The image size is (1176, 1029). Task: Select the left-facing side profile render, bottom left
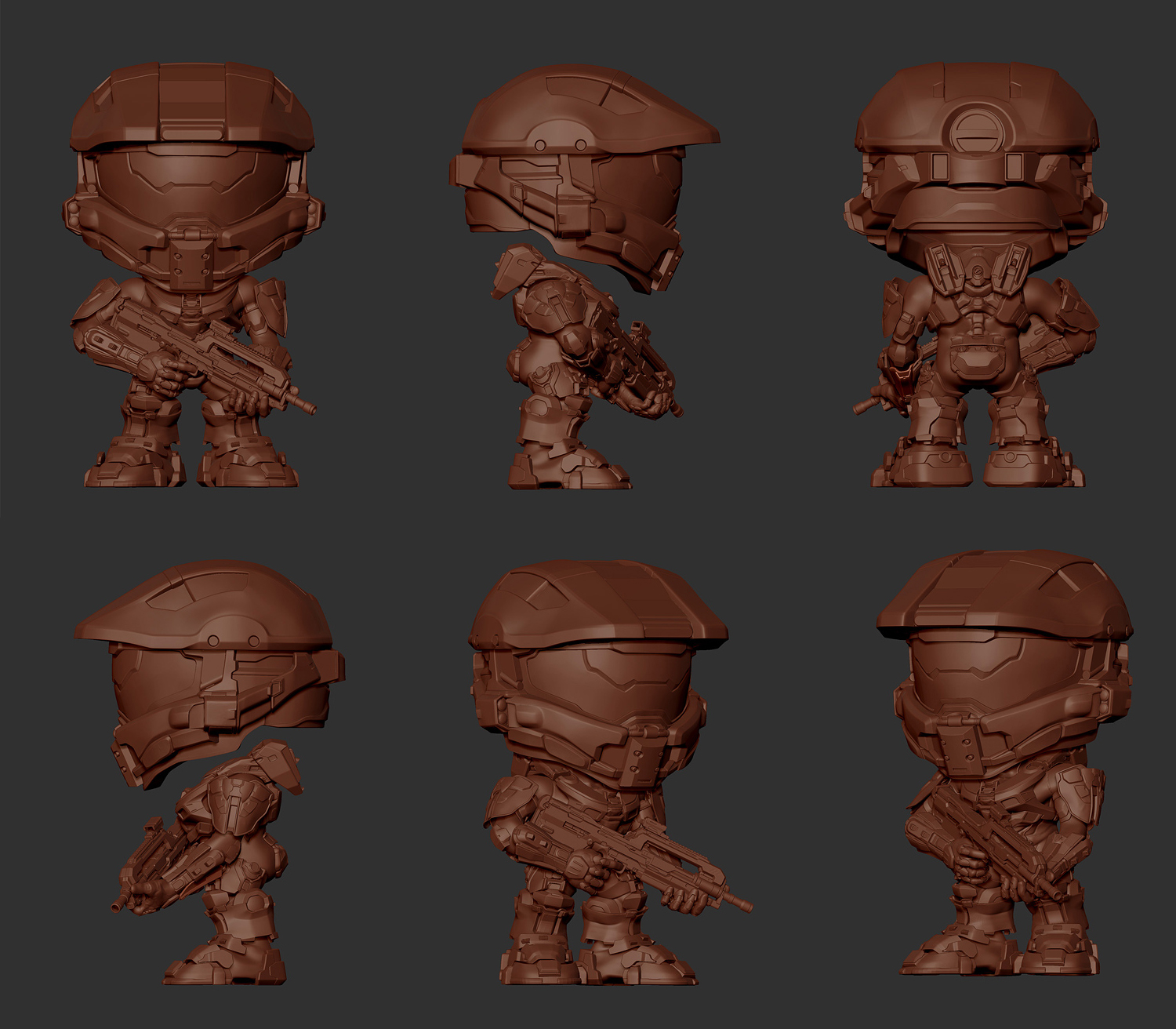point(210,773)
